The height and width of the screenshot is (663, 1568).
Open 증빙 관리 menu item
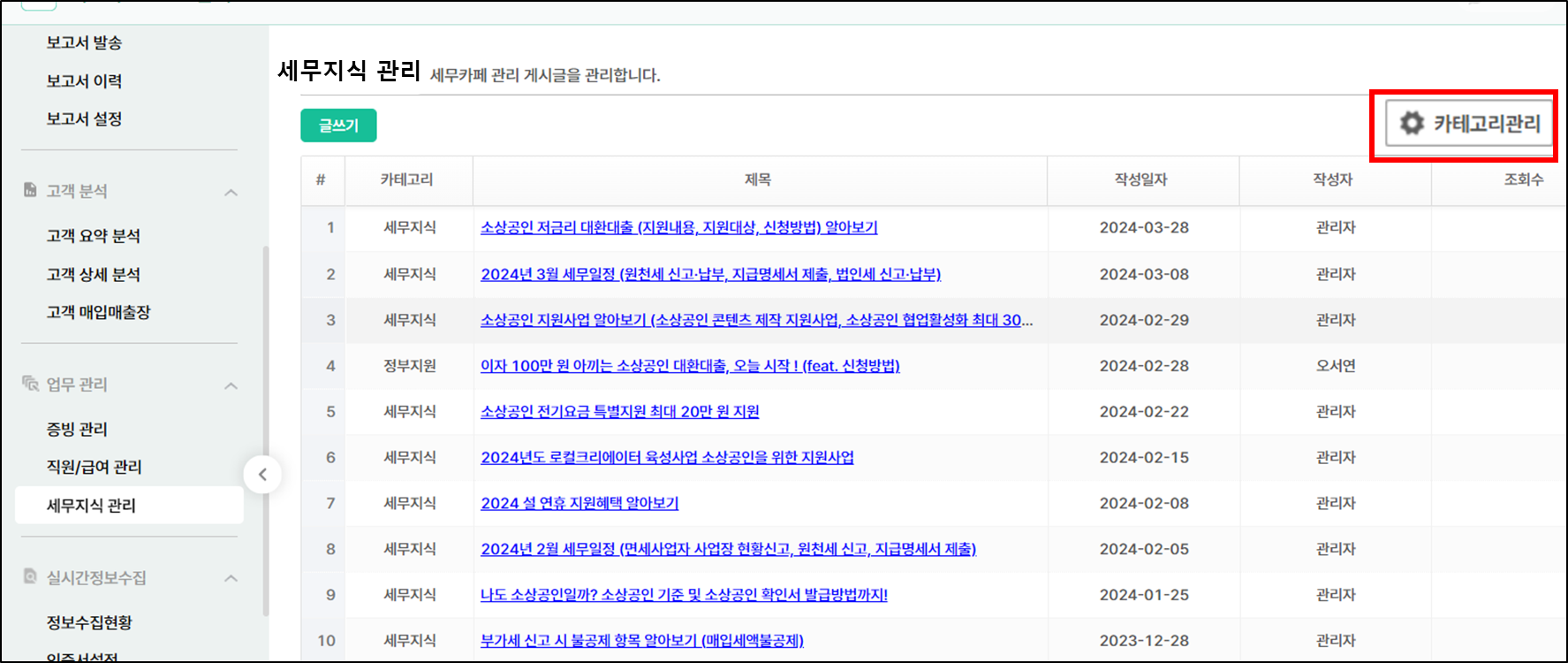77,429
